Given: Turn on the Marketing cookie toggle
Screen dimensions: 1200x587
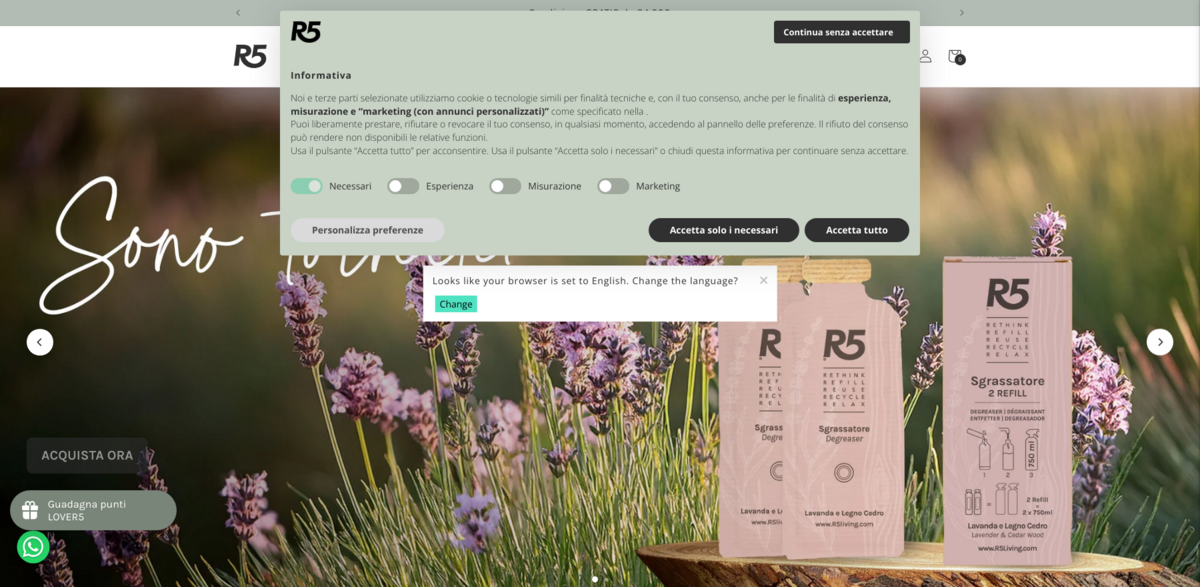Looking at the screenshot, I should 613,186.
